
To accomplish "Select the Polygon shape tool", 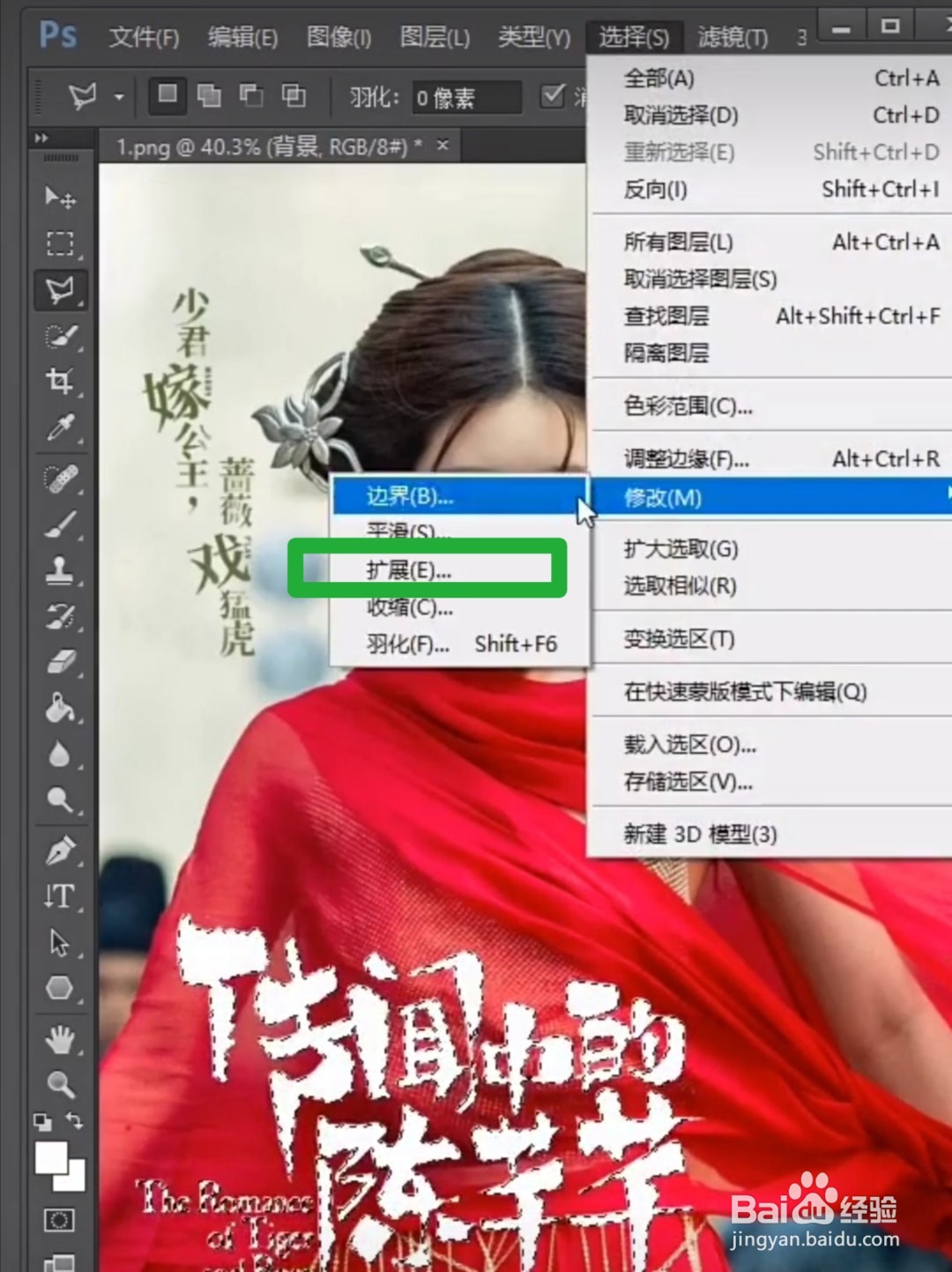I will 60,988.
